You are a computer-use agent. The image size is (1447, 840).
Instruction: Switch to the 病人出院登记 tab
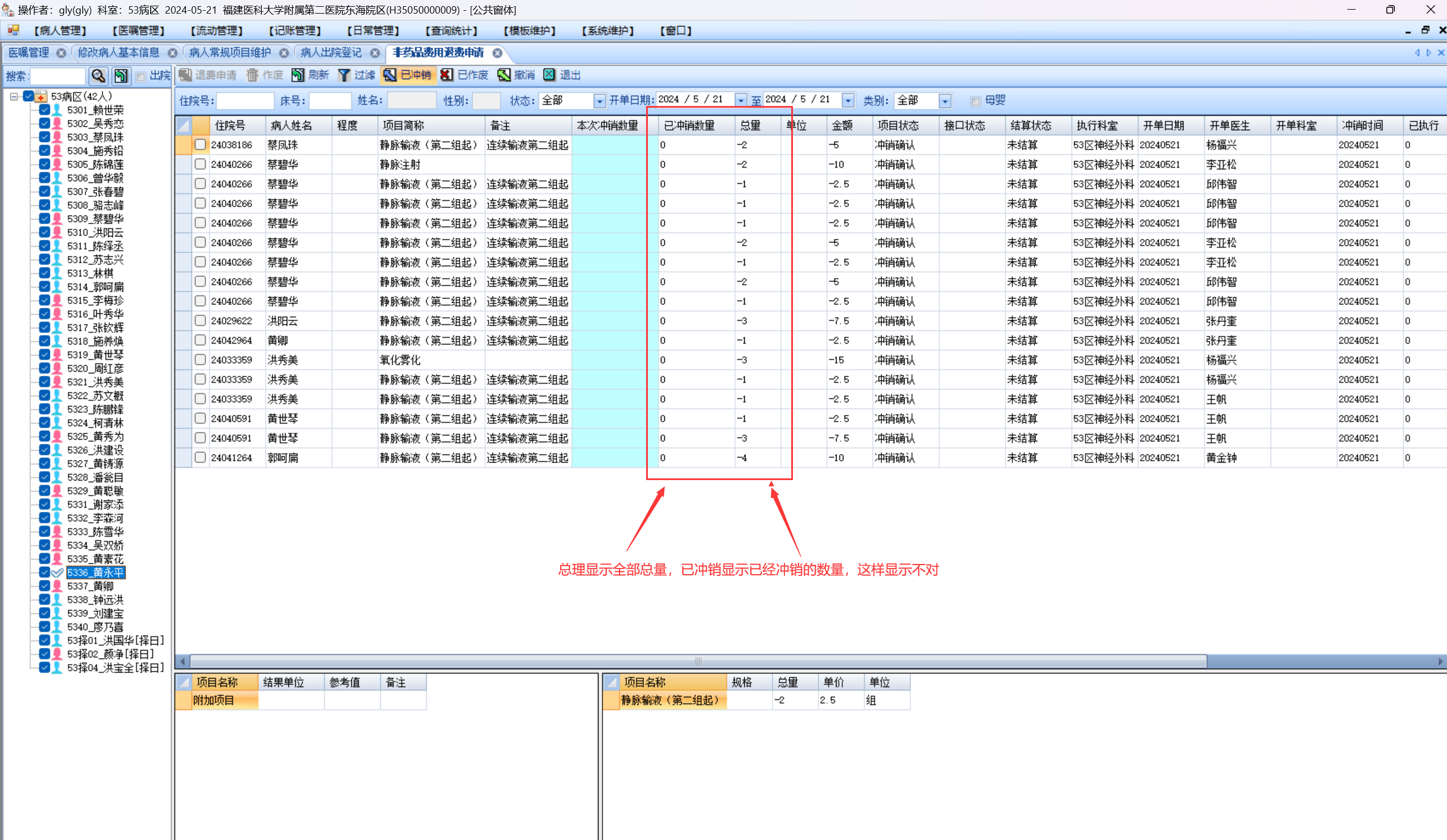332,53
